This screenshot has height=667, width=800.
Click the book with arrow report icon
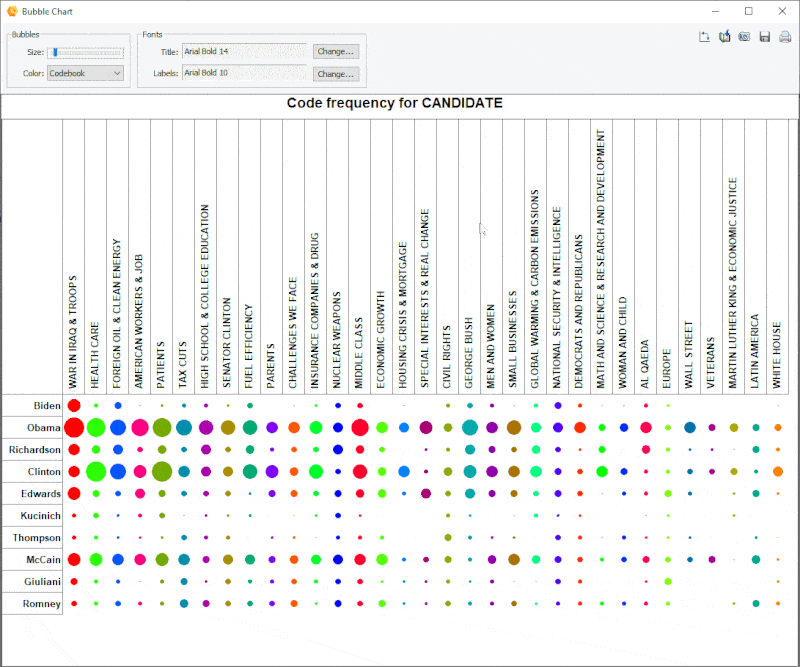pyautogui.click(x=724, y=37)
